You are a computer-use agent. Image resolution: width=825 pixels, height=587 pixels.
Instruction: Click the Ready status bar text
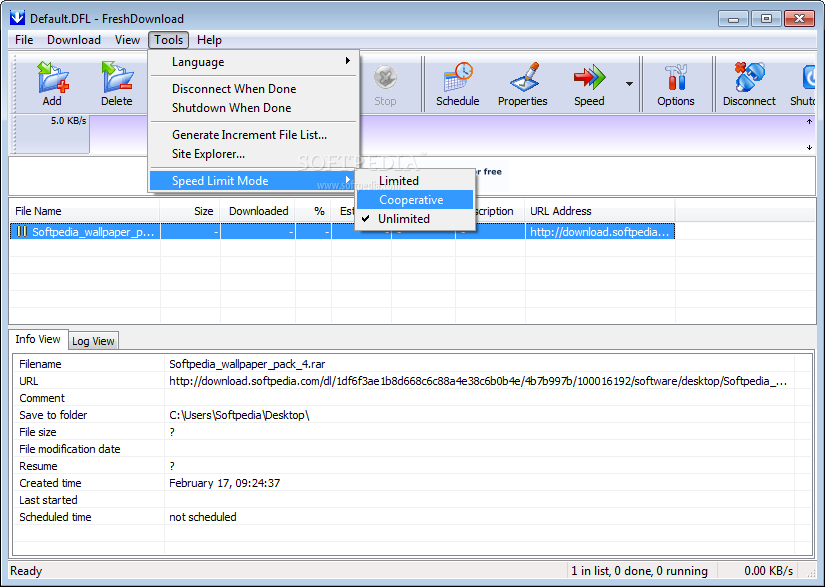pos(26,571)
